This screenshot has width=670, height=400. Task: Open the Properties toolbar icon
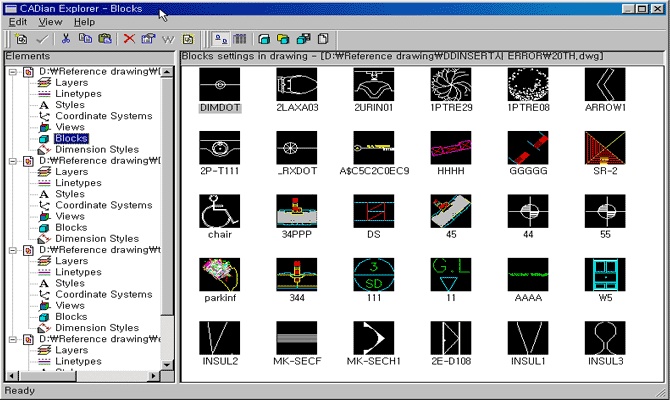point(148,39)
